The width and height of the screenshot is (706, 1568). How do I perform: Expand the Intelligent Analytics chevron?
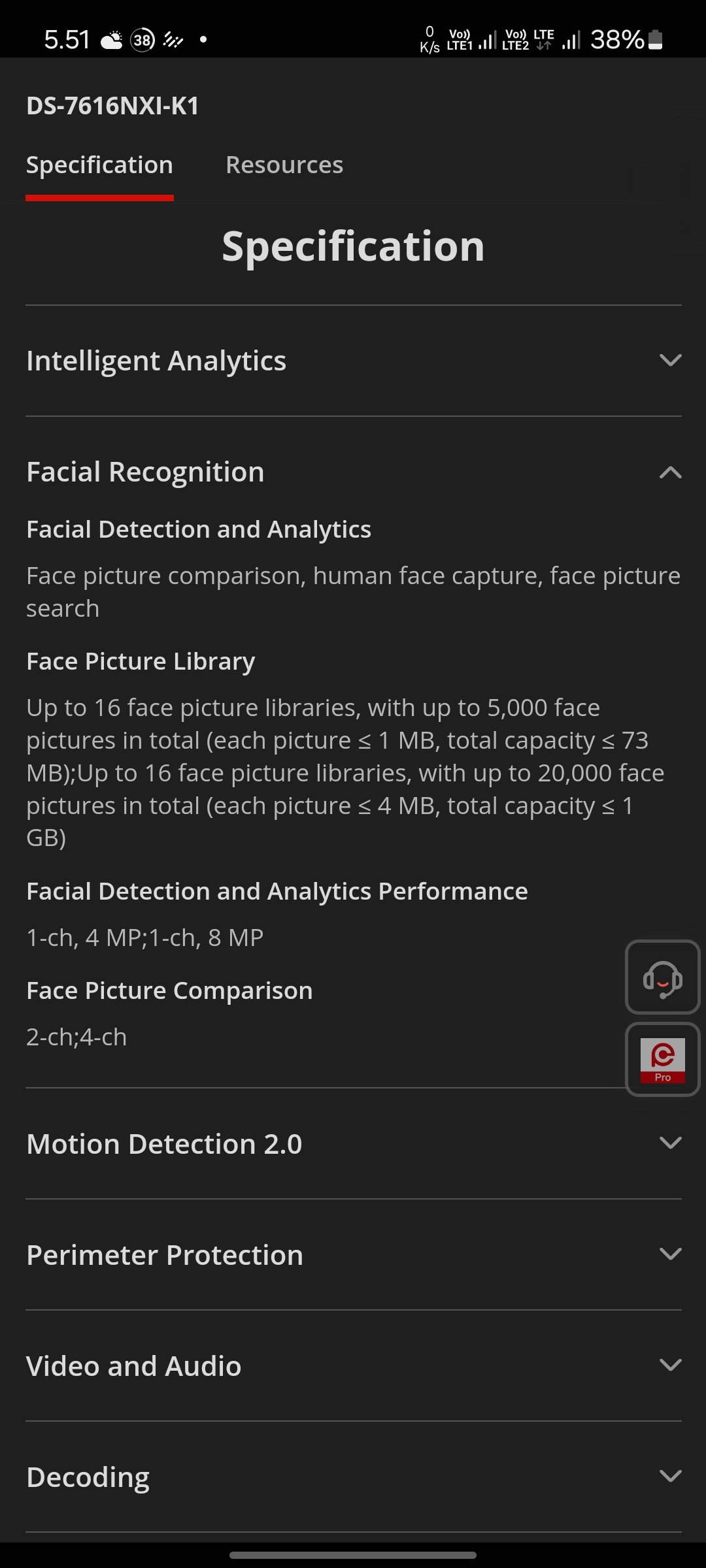[670, 360]
